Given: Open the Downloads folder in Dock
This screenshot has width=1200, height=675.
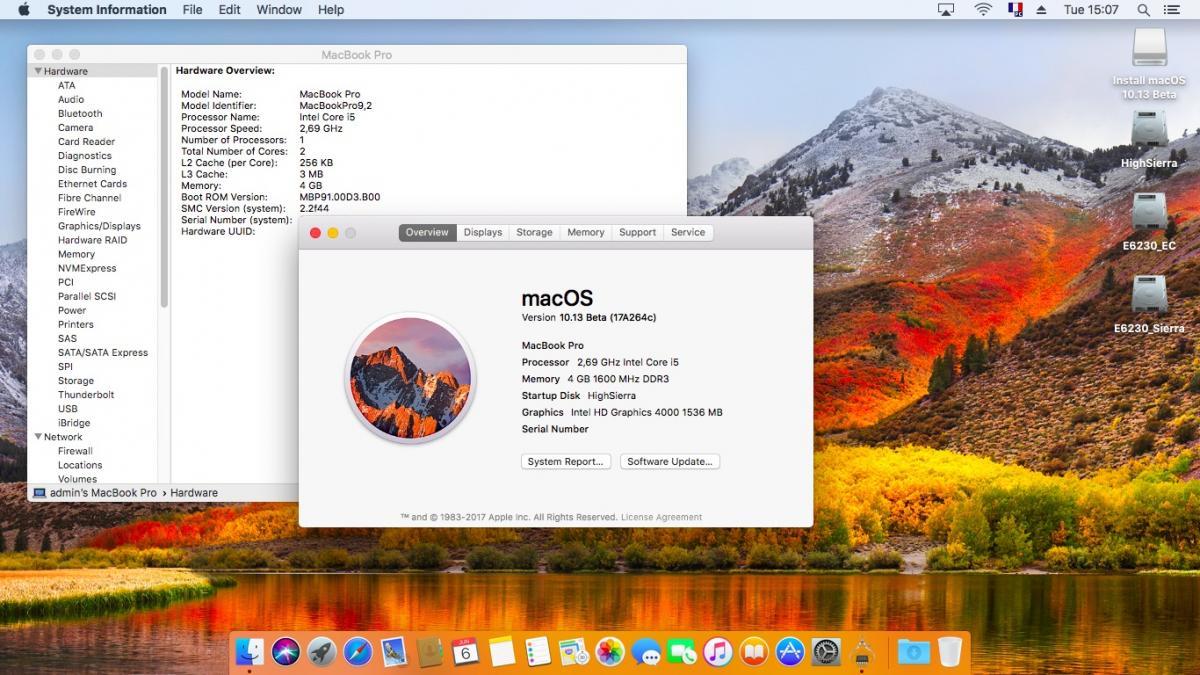Looking at the screenshot, I should [913, 652].
